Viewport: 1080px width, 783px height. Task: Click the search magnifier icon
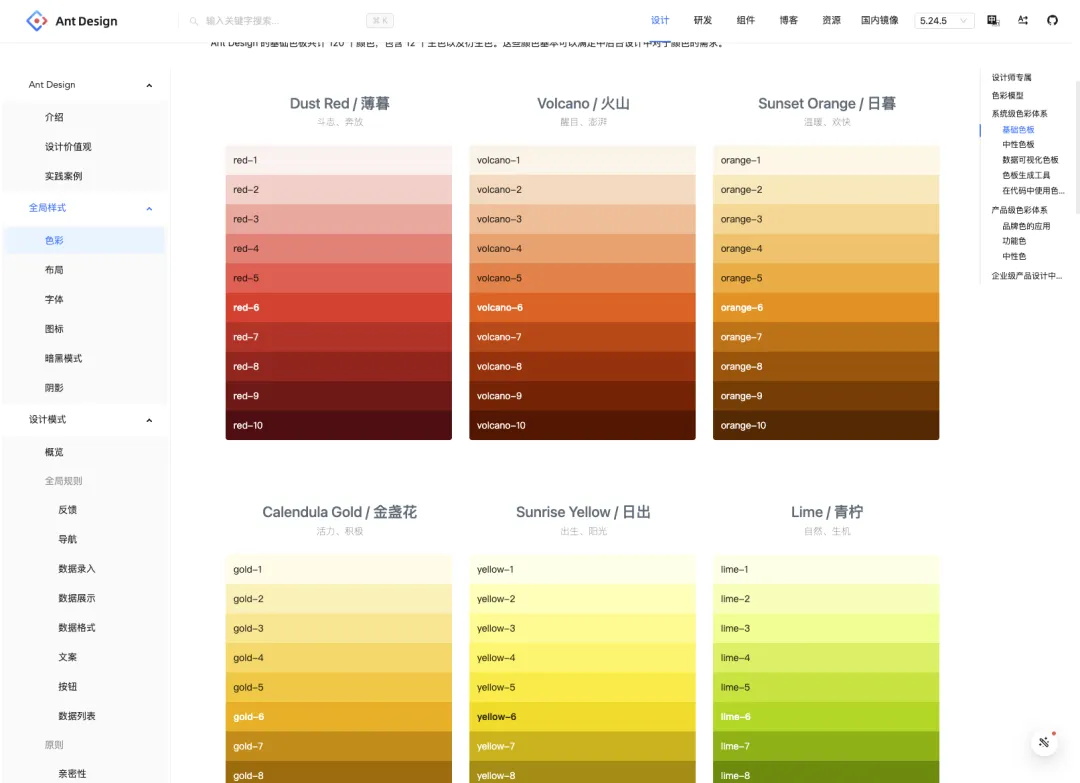[194, 21]
